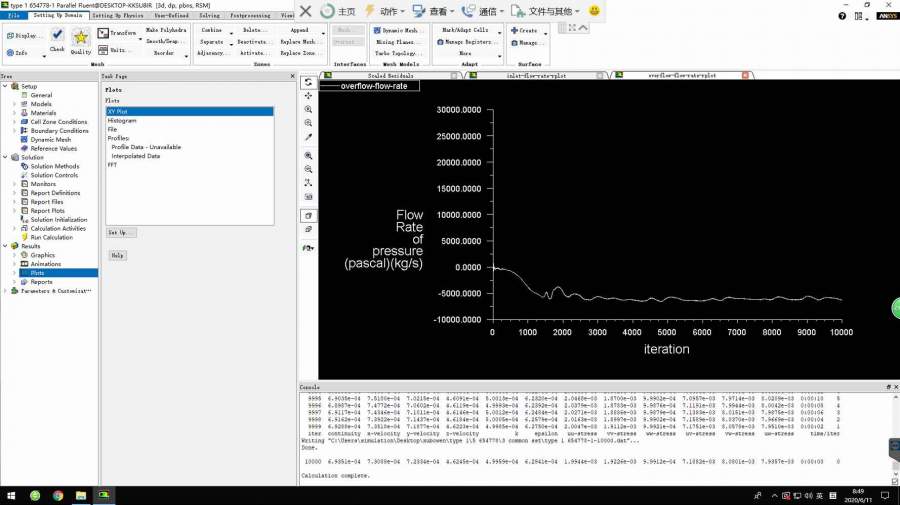Click the zoom-in magnifier in graphics toolbar
Image resolution: width=900 pixels, height=505 pixels.
[309, 110]
